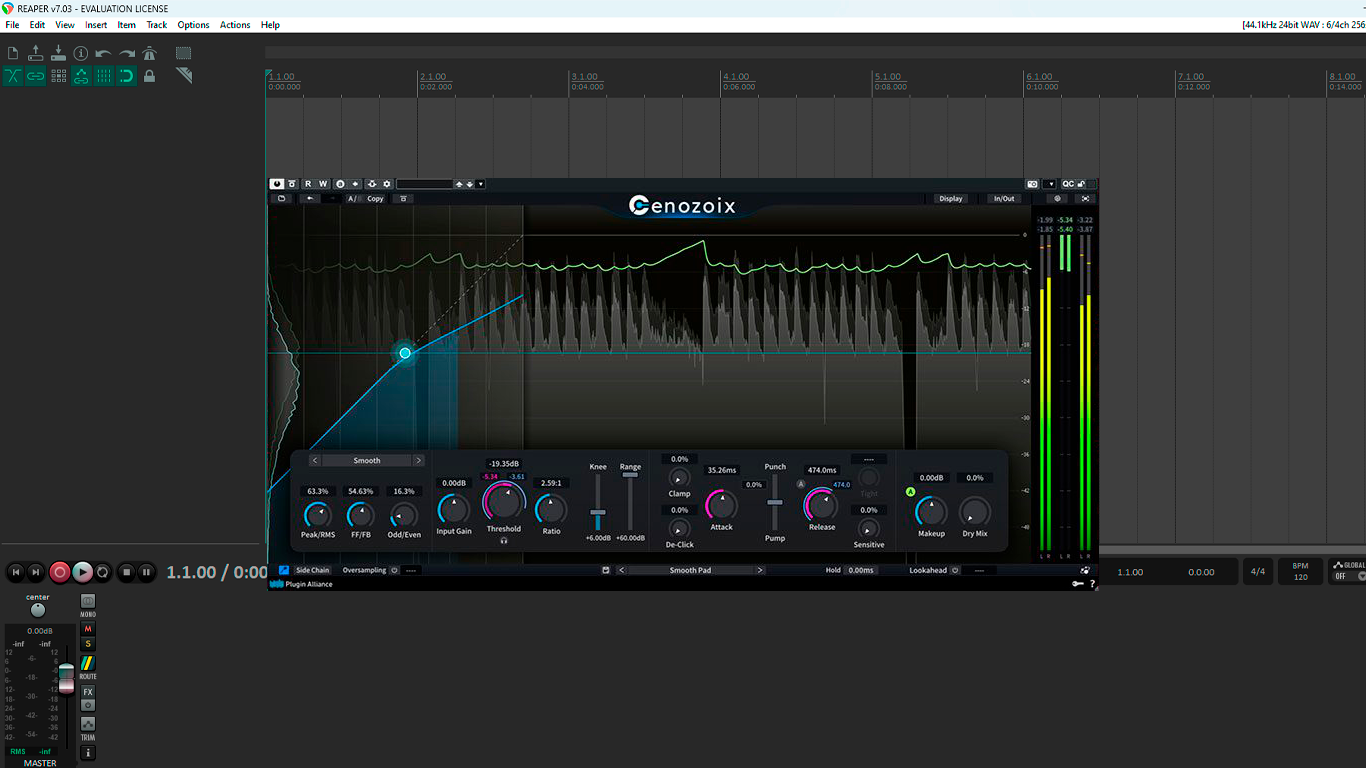
Task: Toggle the locking padlock icon
Action: point(150,76)
